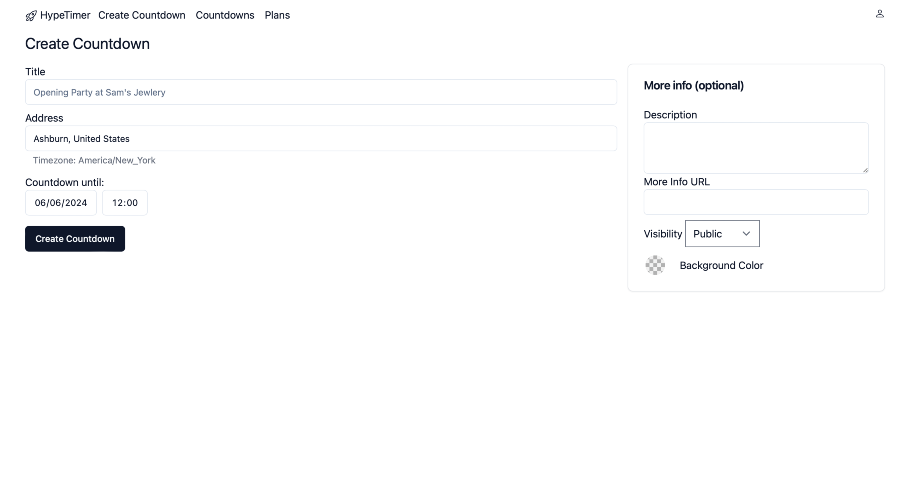
Task: Open the Create Countdown nav item
Action: pyautogui.click(x=141, y=16)
